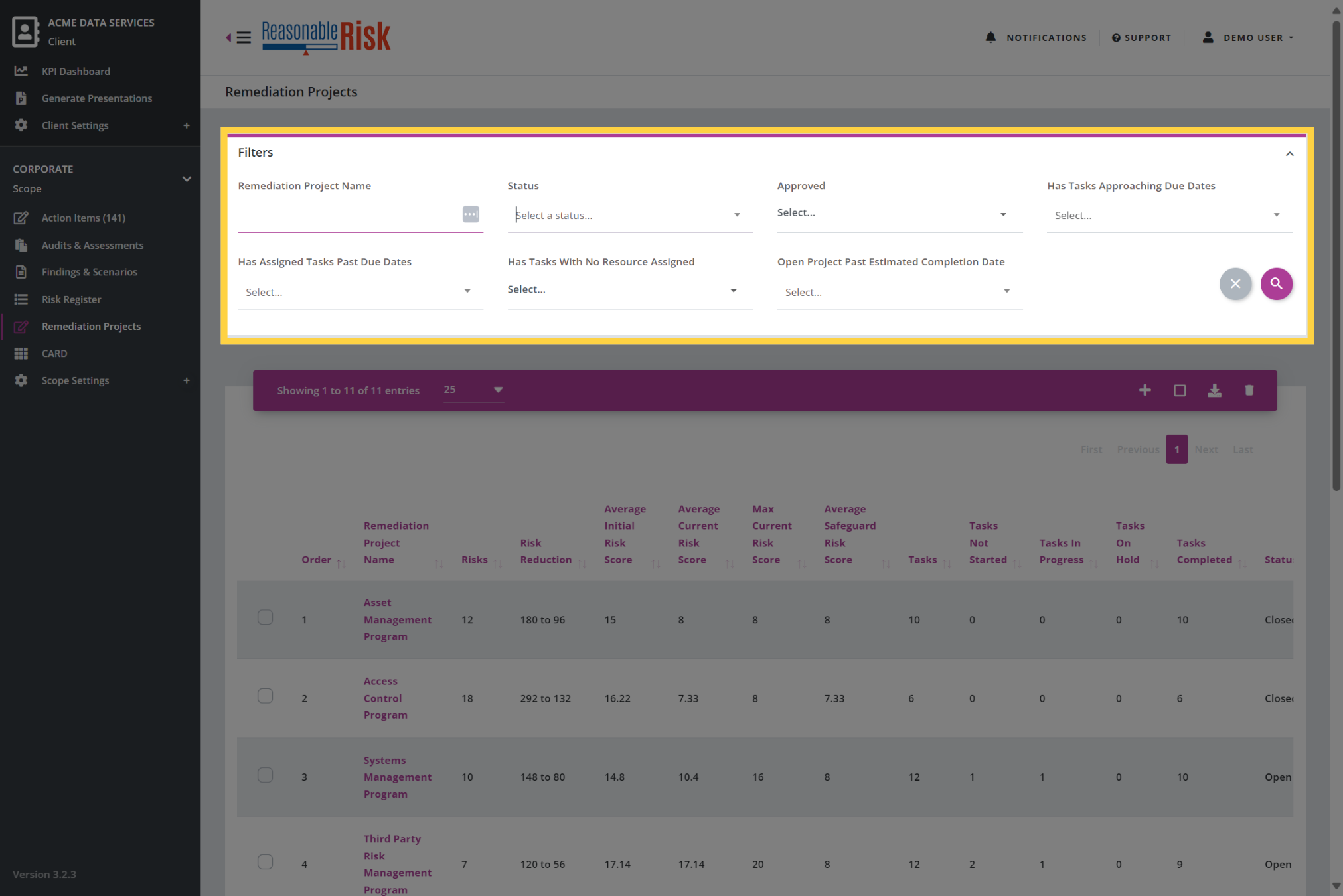Open CARD grid page

coord(54,353)
